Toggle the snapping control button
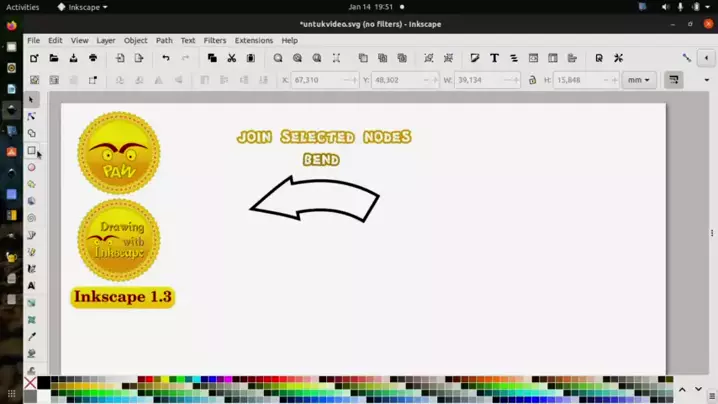This screenshot has height=404, width=718. tap(687, 58)
